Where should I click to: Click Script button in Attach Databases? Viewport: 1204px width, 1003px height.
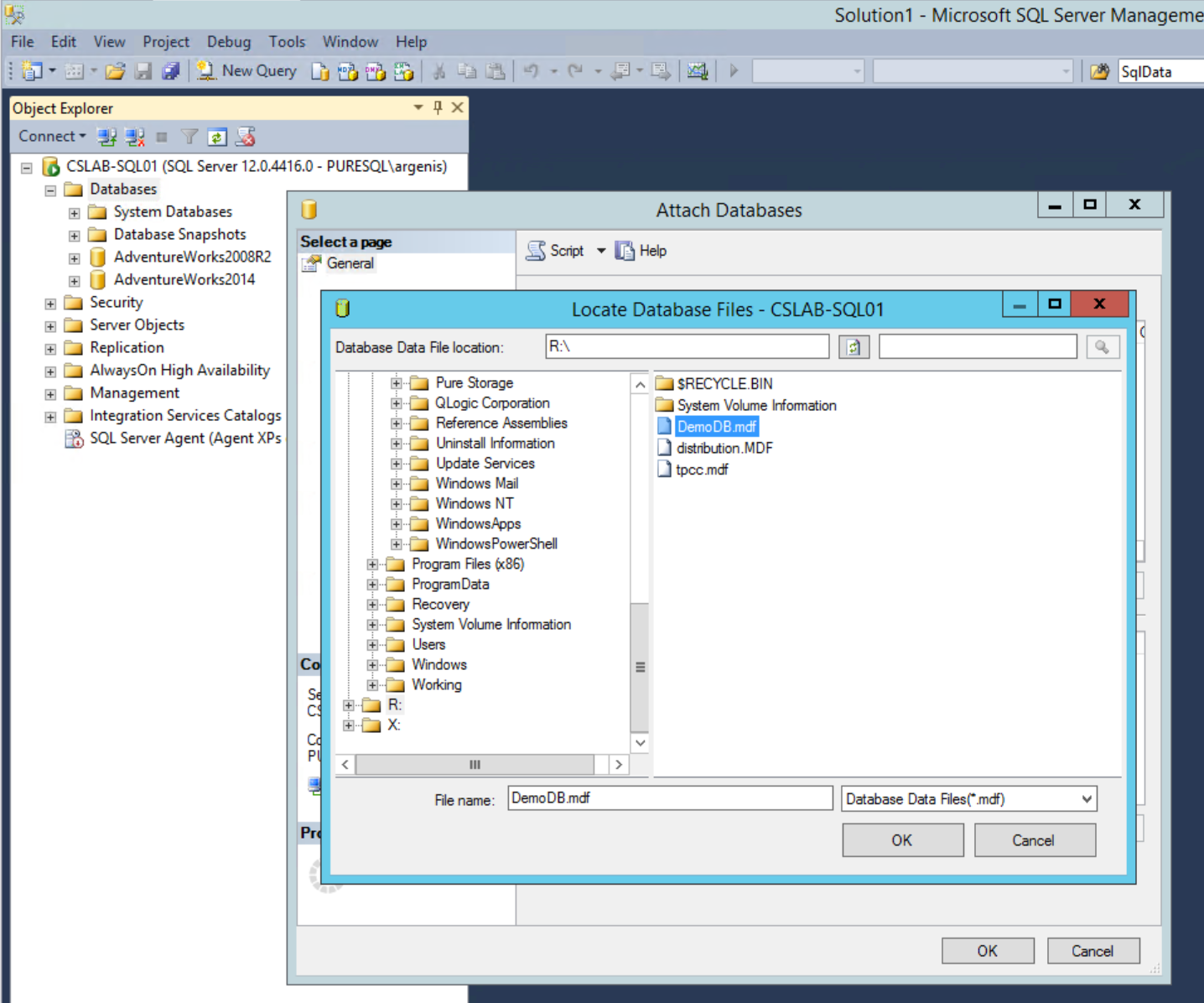[555, 251]
